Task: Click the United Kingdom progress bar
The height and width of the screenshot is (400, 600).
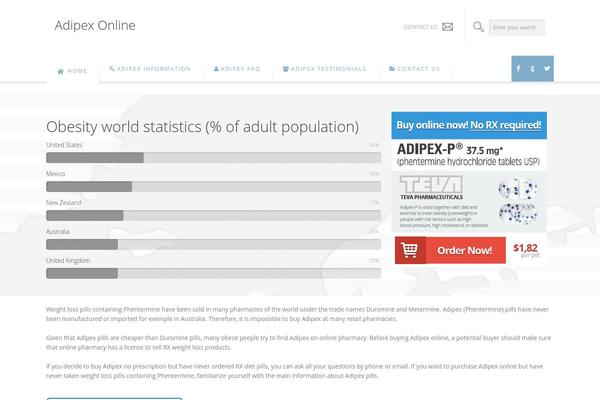Action: pos(213,273)
